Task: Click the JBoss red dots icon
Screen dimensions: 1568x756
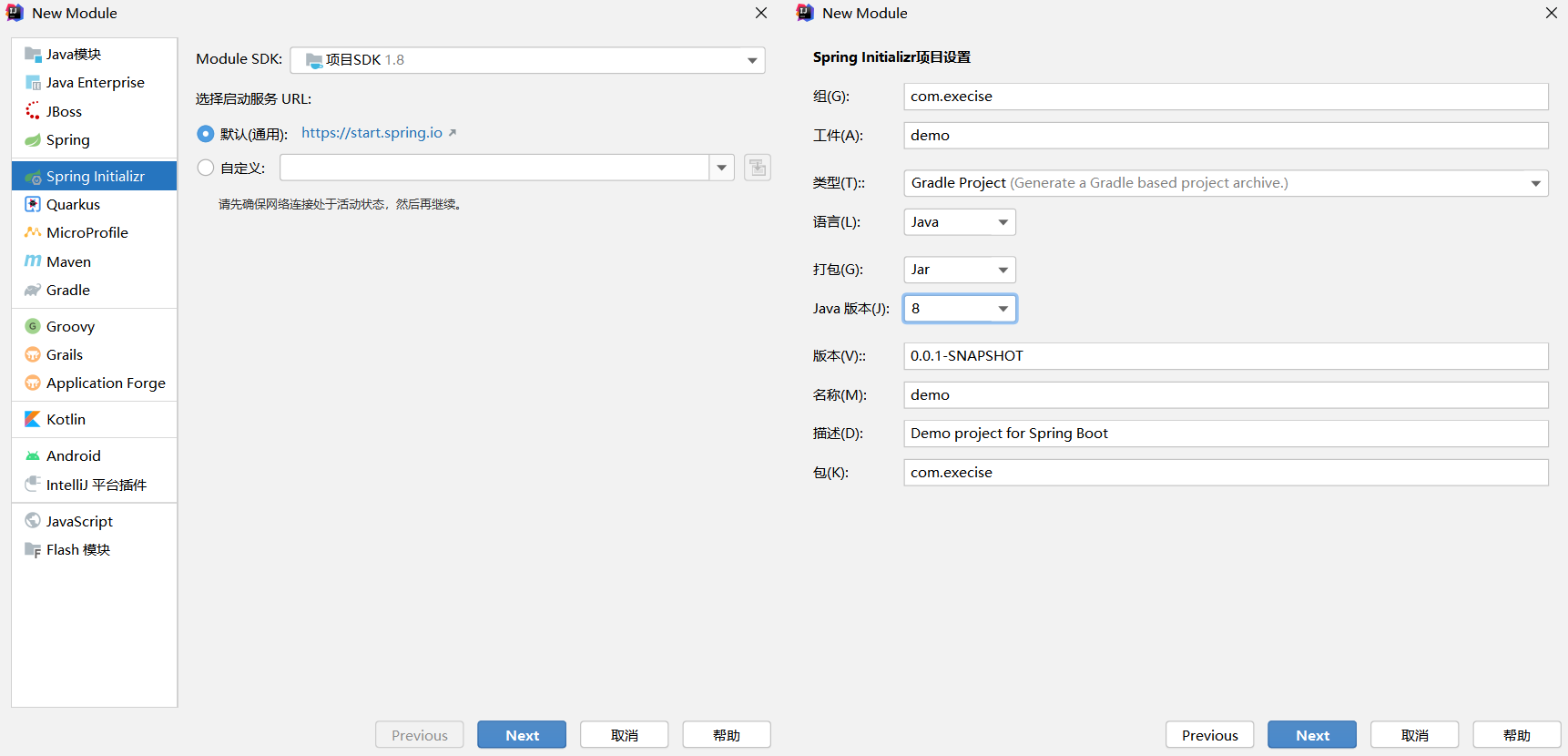Action: click(33, 111)
